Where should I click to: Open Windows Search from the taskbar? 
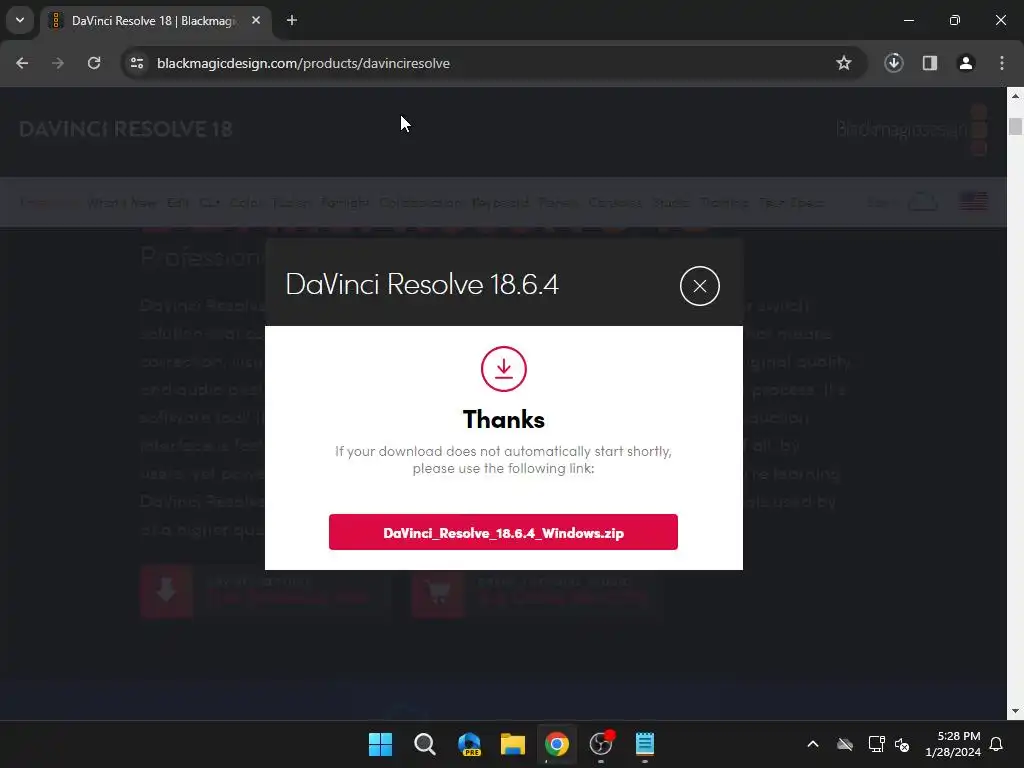pos(425,744)
